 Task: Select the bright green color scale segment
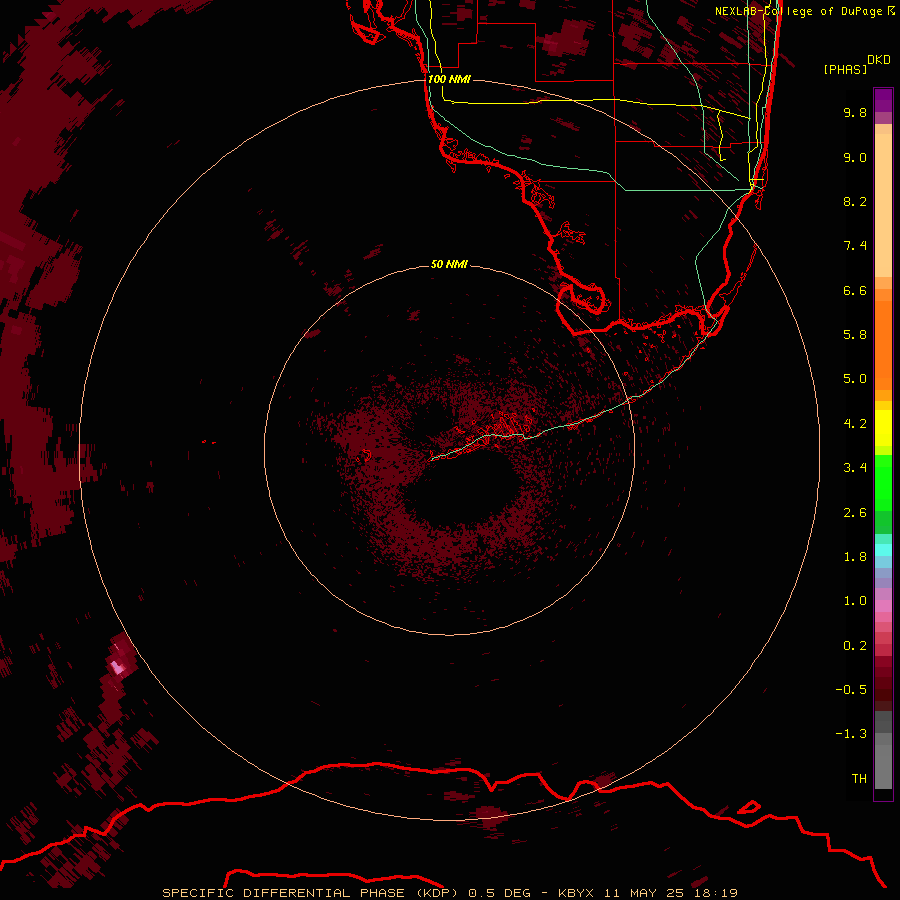pos(883,483)
